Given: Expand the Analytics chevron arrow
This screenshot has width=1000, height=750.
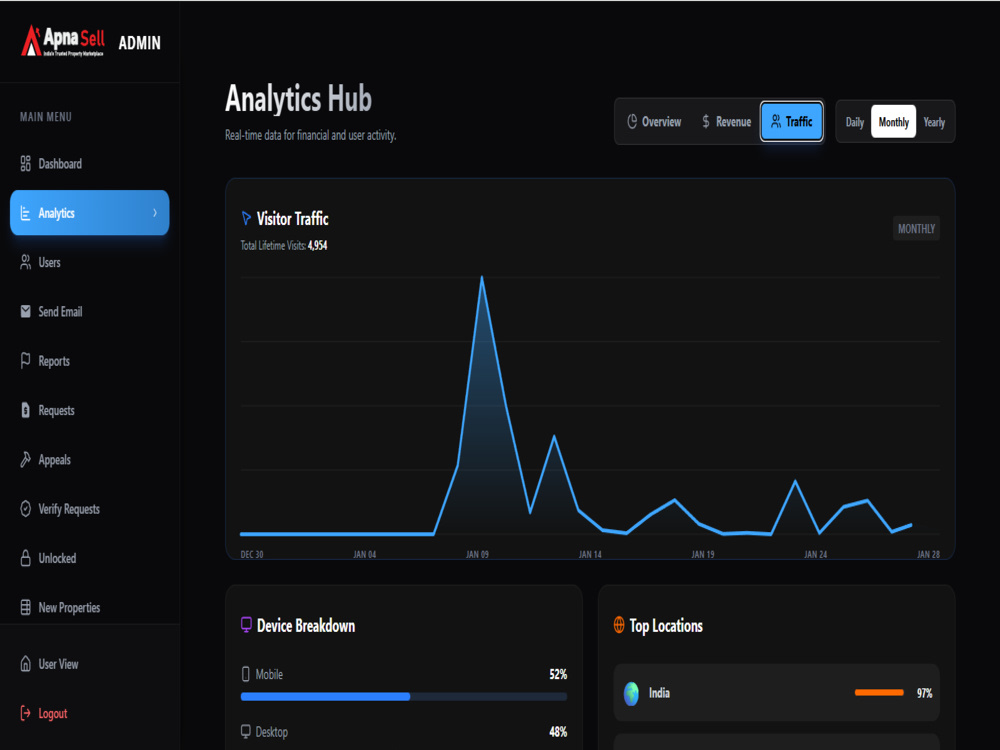Looking at the screenshot, I should point(155,213).
